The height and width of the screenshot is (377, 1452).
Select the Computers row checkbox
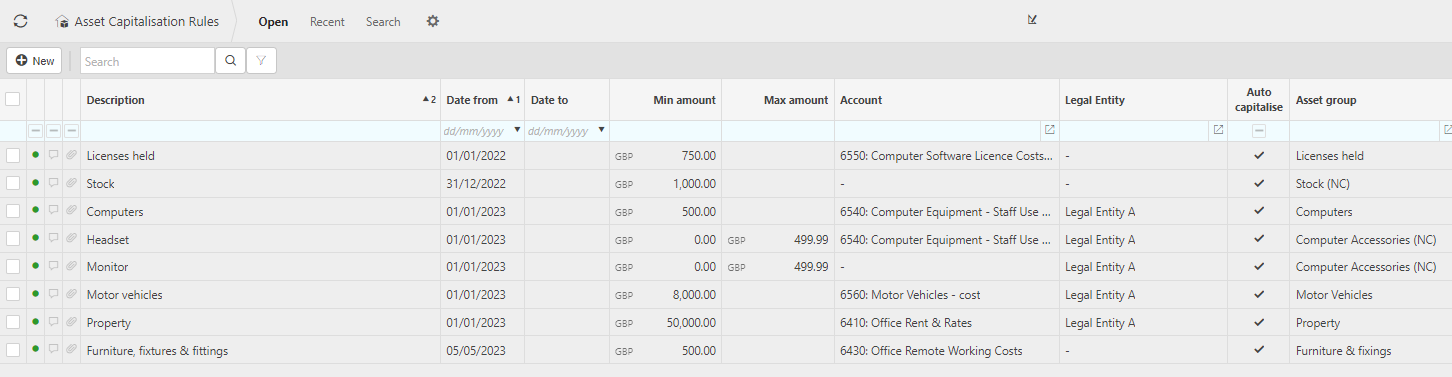tap(13, 211)
